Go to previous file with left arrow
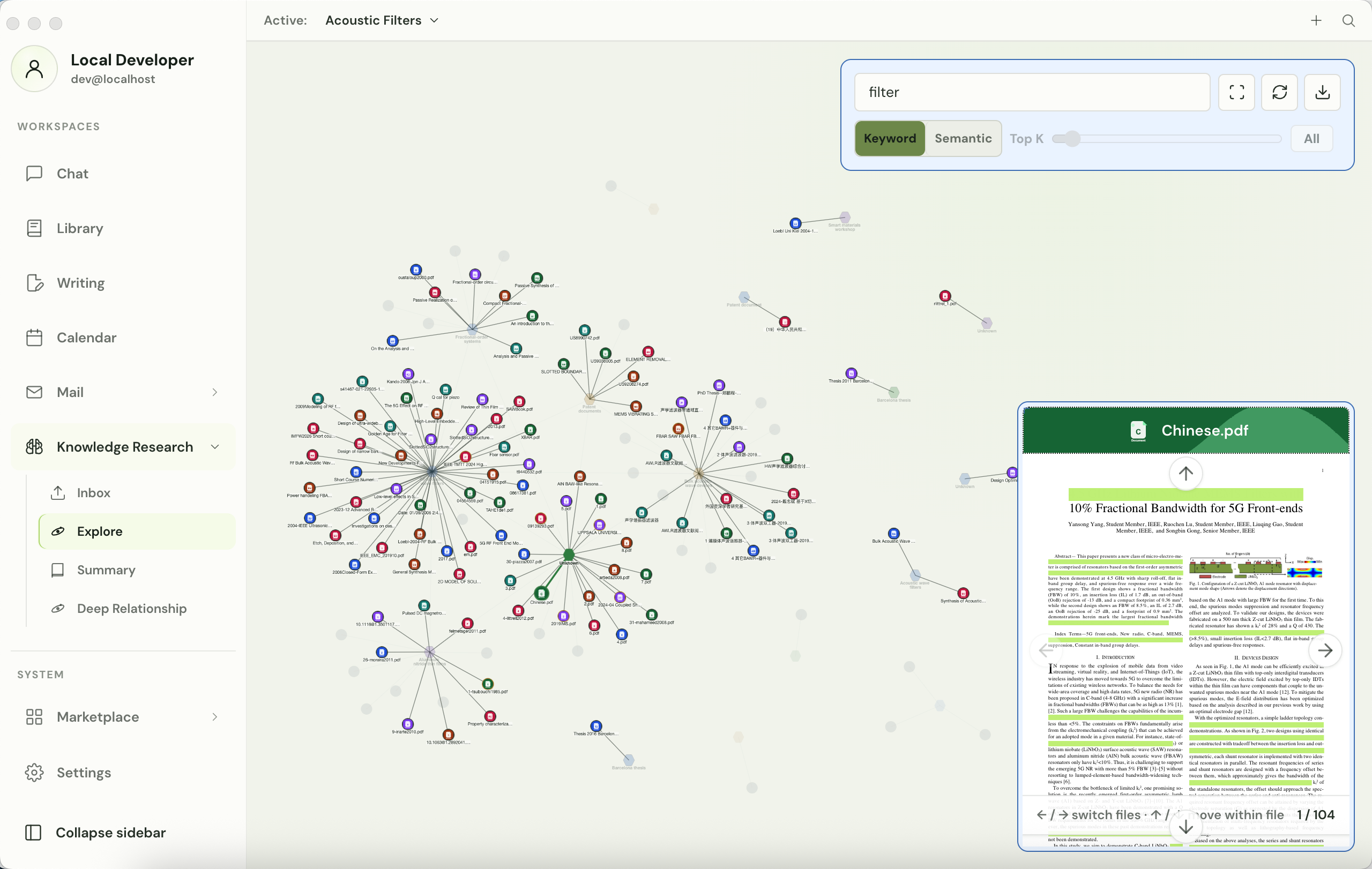 click(x=1045, y=650)
